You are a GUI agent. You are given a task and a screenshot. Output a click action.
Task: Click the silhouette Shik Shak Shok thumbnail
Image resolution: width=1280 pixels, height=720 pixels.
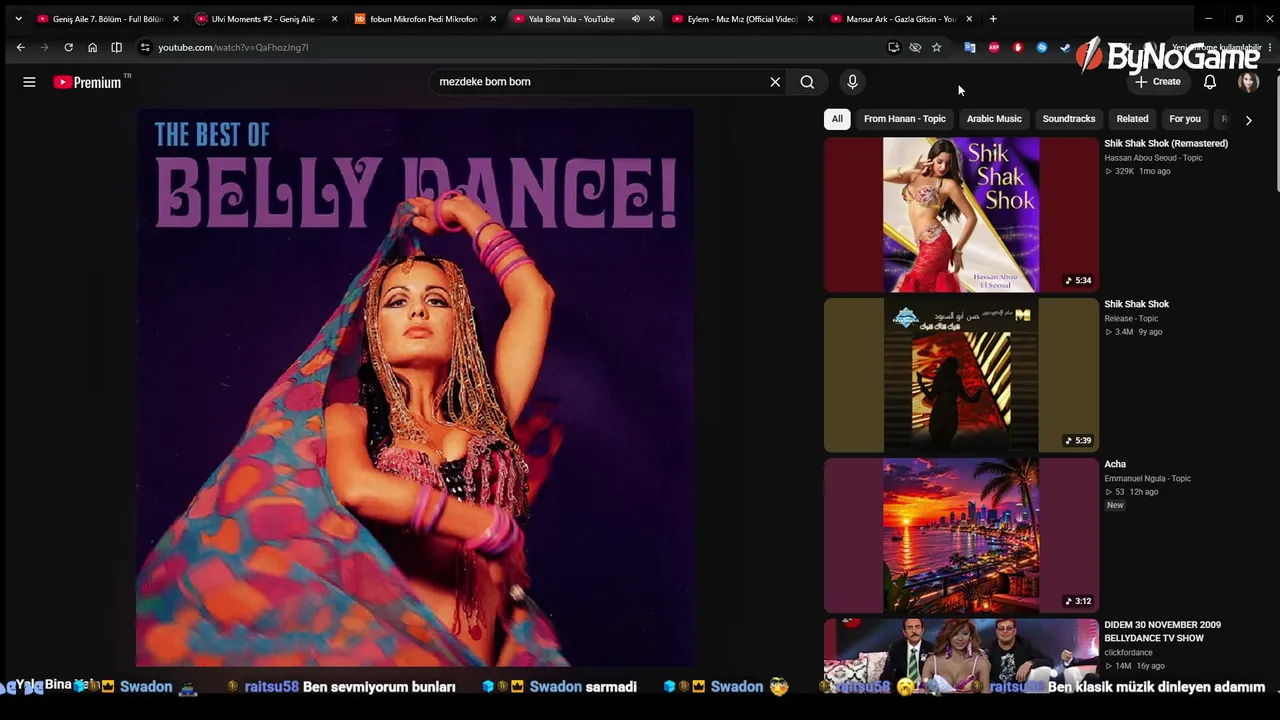(x=961, y=375)
